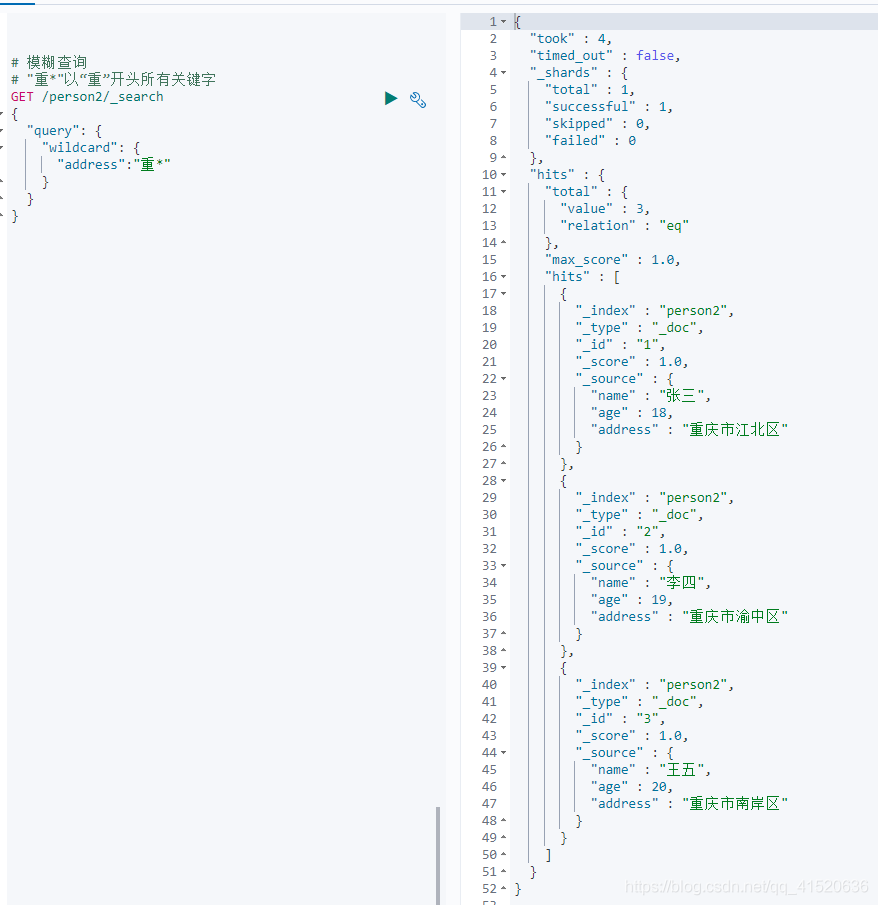Viewport: 878px width, 905px height.
Task: Click the # 模糊查询 comment line
Action: click(x=49, y=62)
